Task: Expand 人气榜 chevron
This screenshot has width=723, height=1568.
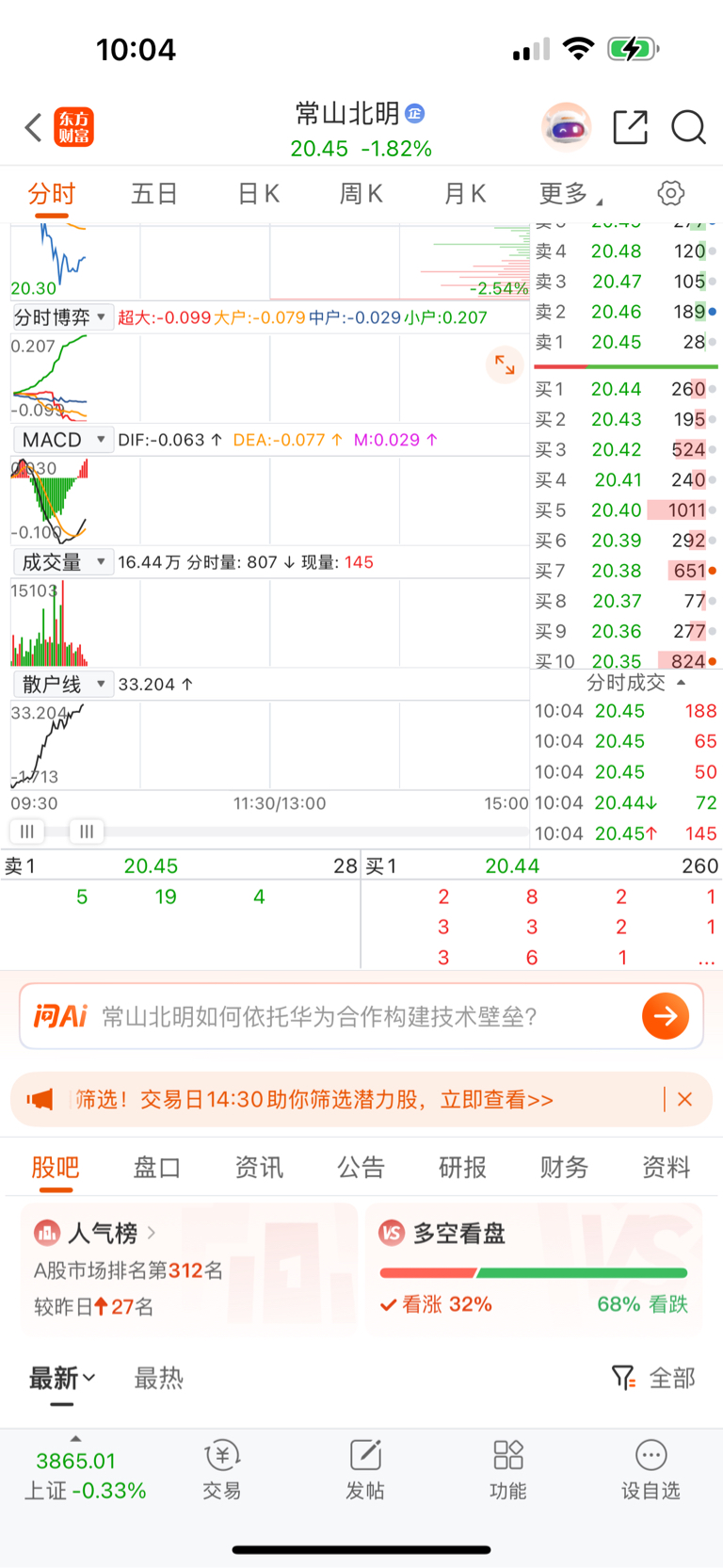Action: pyautogui.click(x=152, y=1233)
